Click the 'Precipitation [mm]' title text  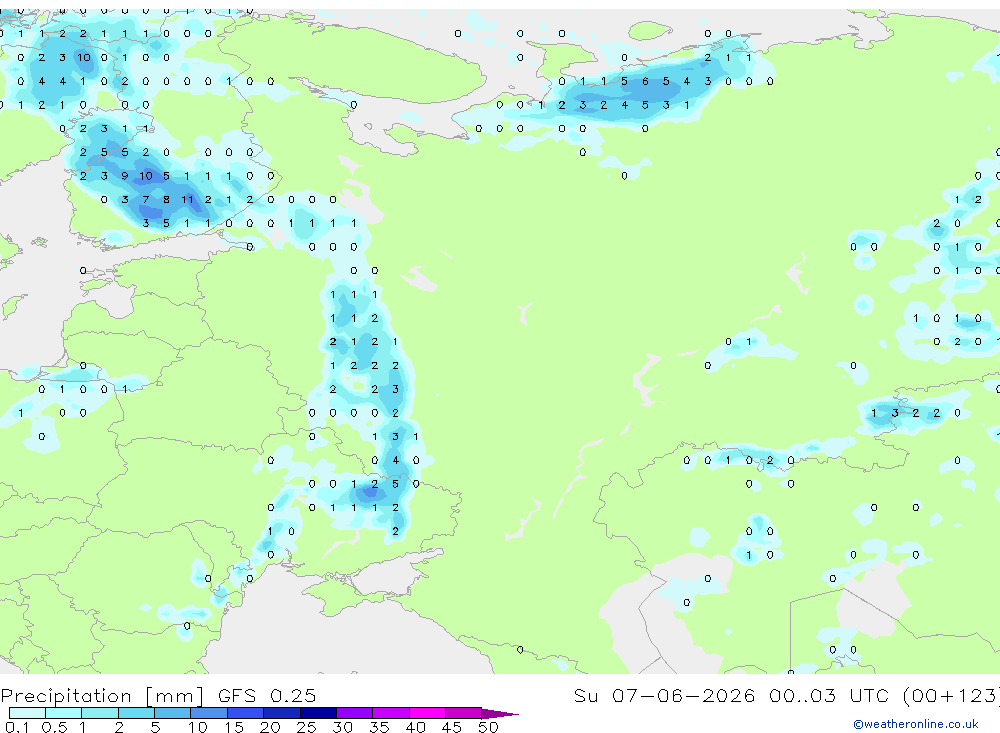coord(103,695)
